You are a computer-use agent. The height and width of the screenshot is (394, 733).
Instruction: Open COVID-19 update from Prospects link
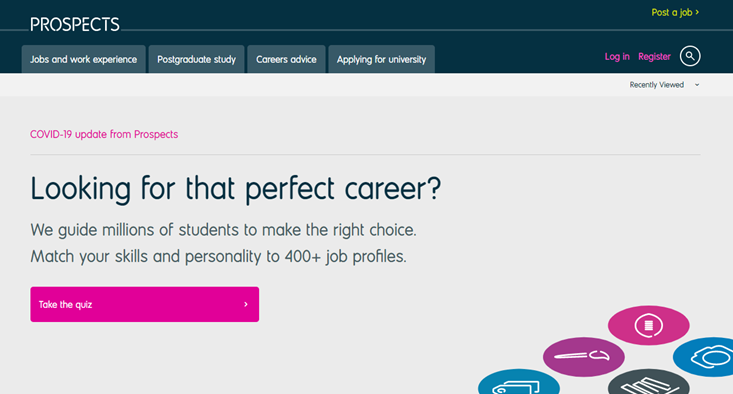tap(104, 134)
